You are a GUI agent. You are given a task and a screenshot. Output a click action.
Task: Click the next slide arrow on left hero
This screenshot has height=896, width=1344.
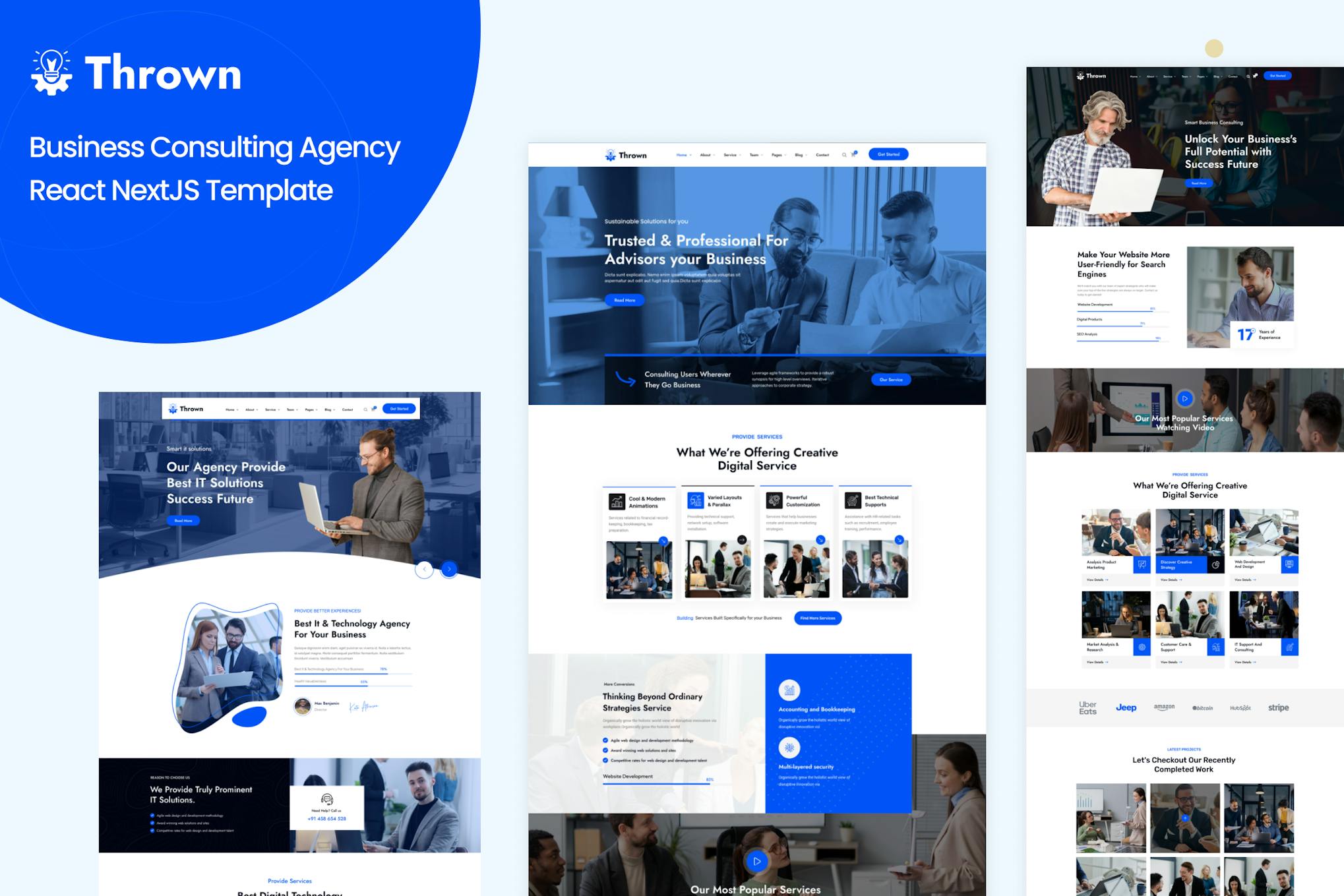point(449,569)
